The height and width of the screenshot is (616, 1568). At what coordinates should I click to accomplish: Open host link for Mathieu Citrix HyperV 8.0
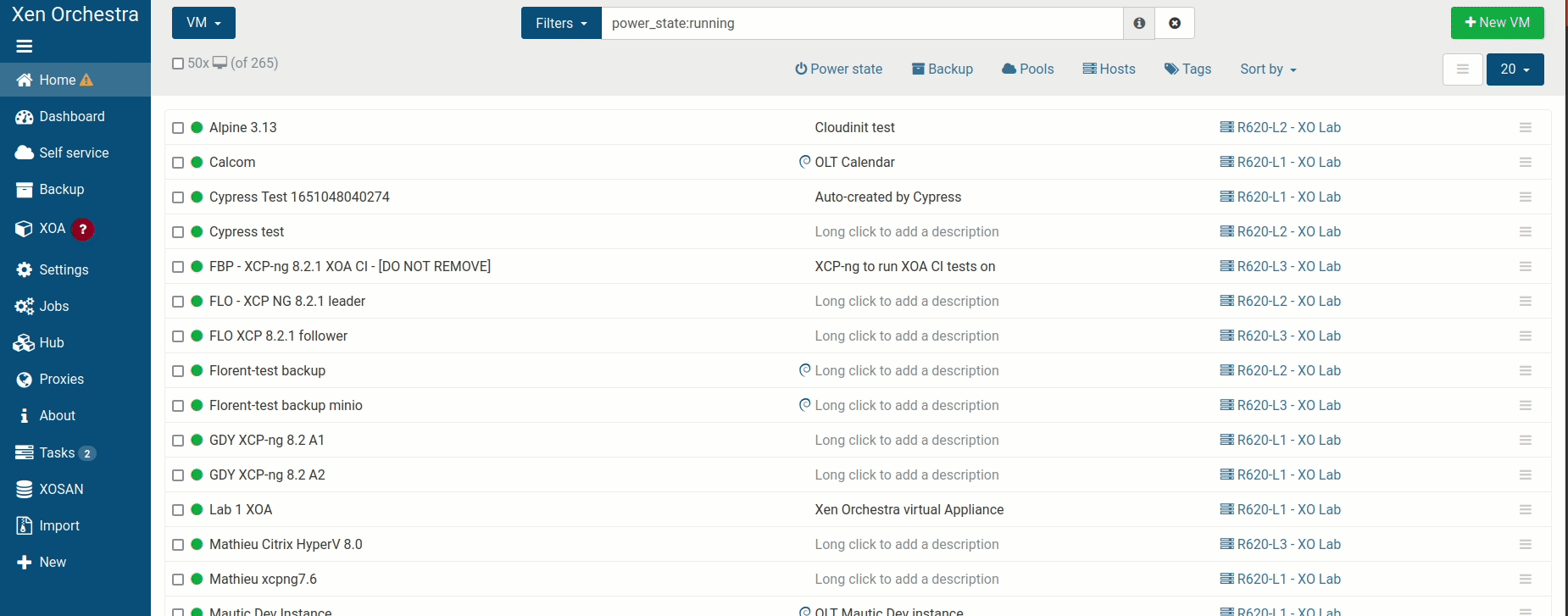(x=1280, y=544)
